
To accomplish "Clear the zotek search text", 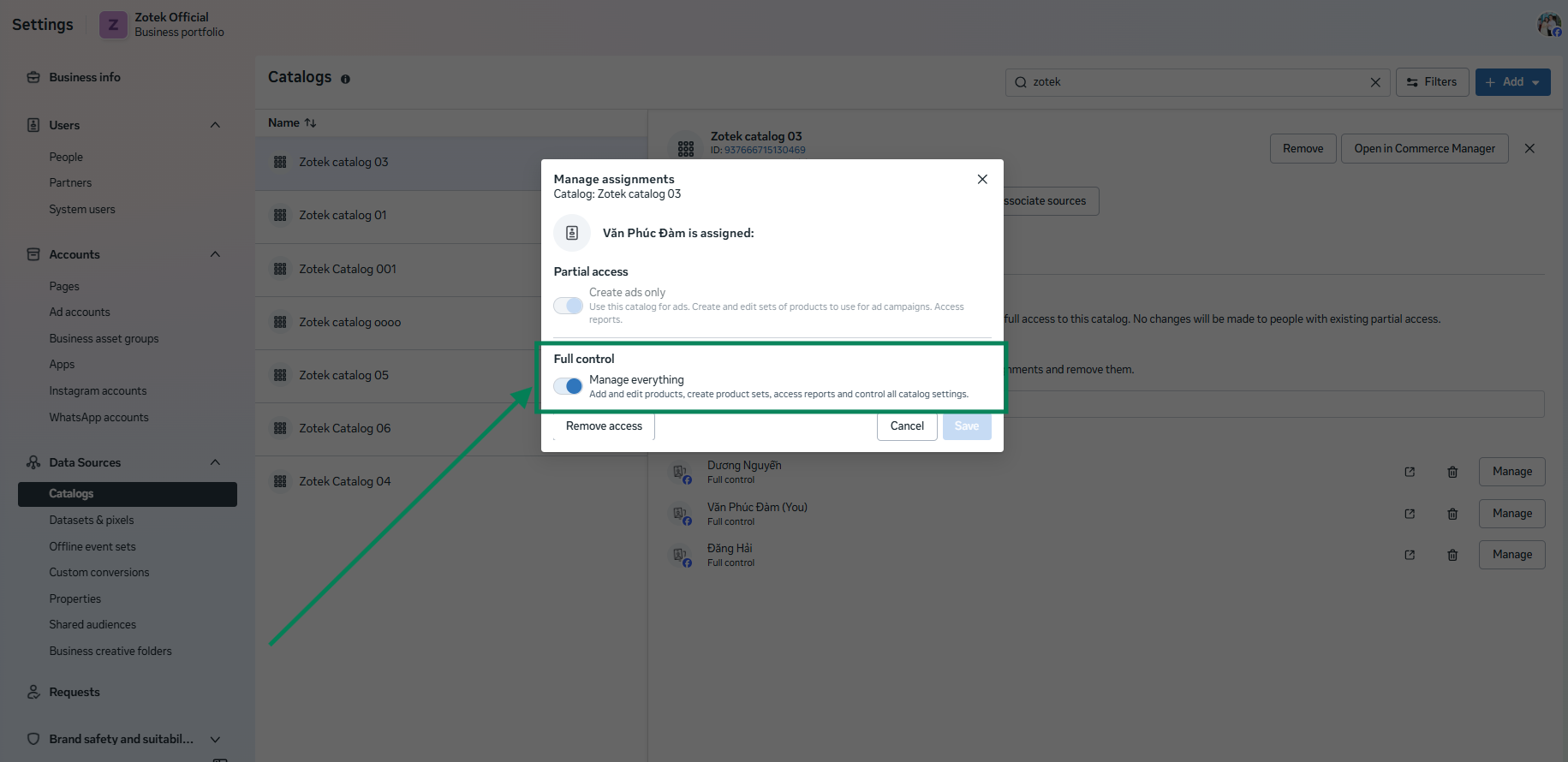I will pos(1375,82).
